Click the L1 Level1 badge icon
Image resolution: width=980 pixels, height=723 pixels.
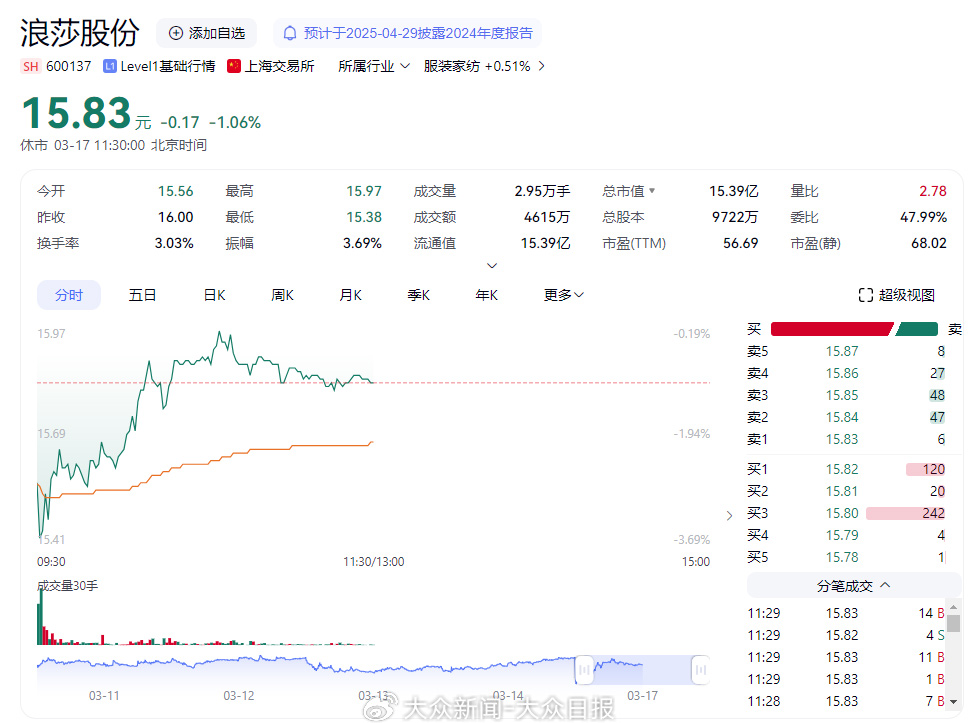pyautogui.click(x=109, y=66)
